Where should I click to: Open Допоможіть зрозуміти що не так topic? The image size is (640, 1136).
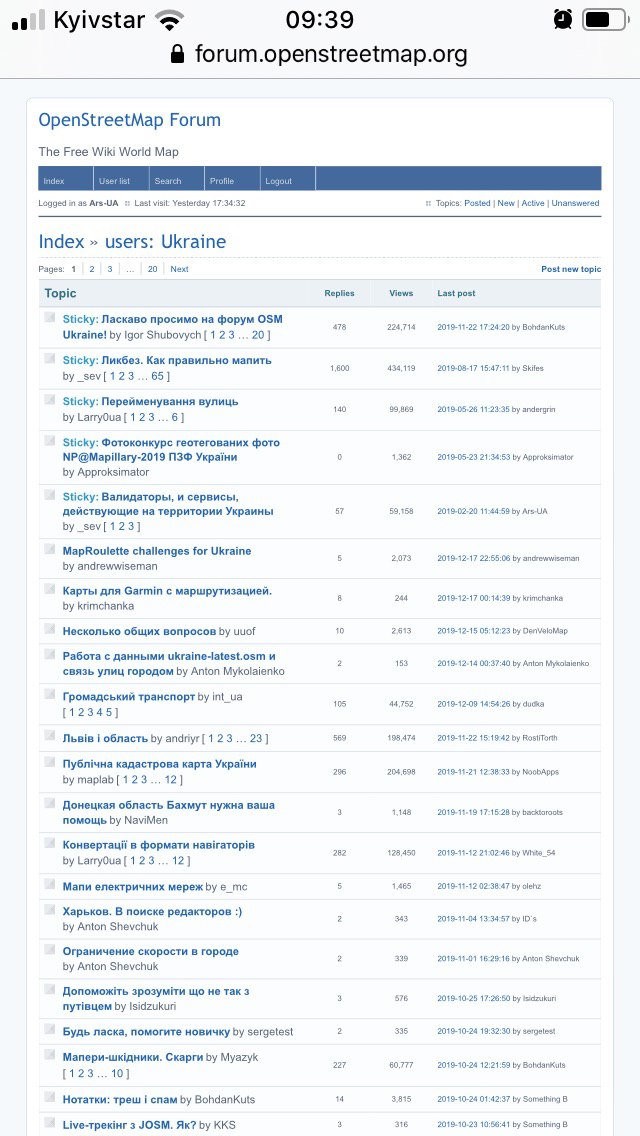(156, 998)
